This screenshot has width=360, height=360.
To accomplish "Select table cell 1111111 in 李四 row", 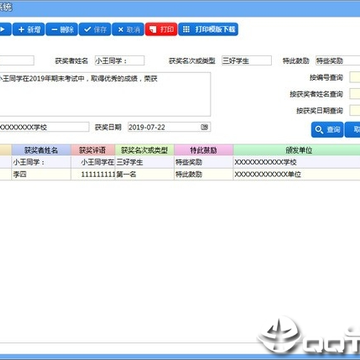I will (x=93, y=174).
